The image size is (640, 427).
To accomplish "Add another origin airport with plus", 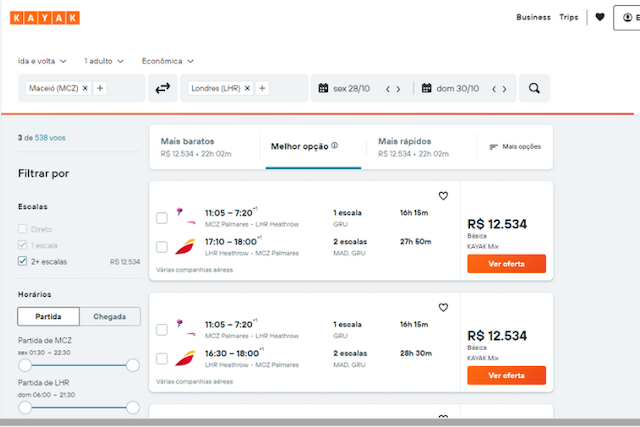I will click(100, 88).
